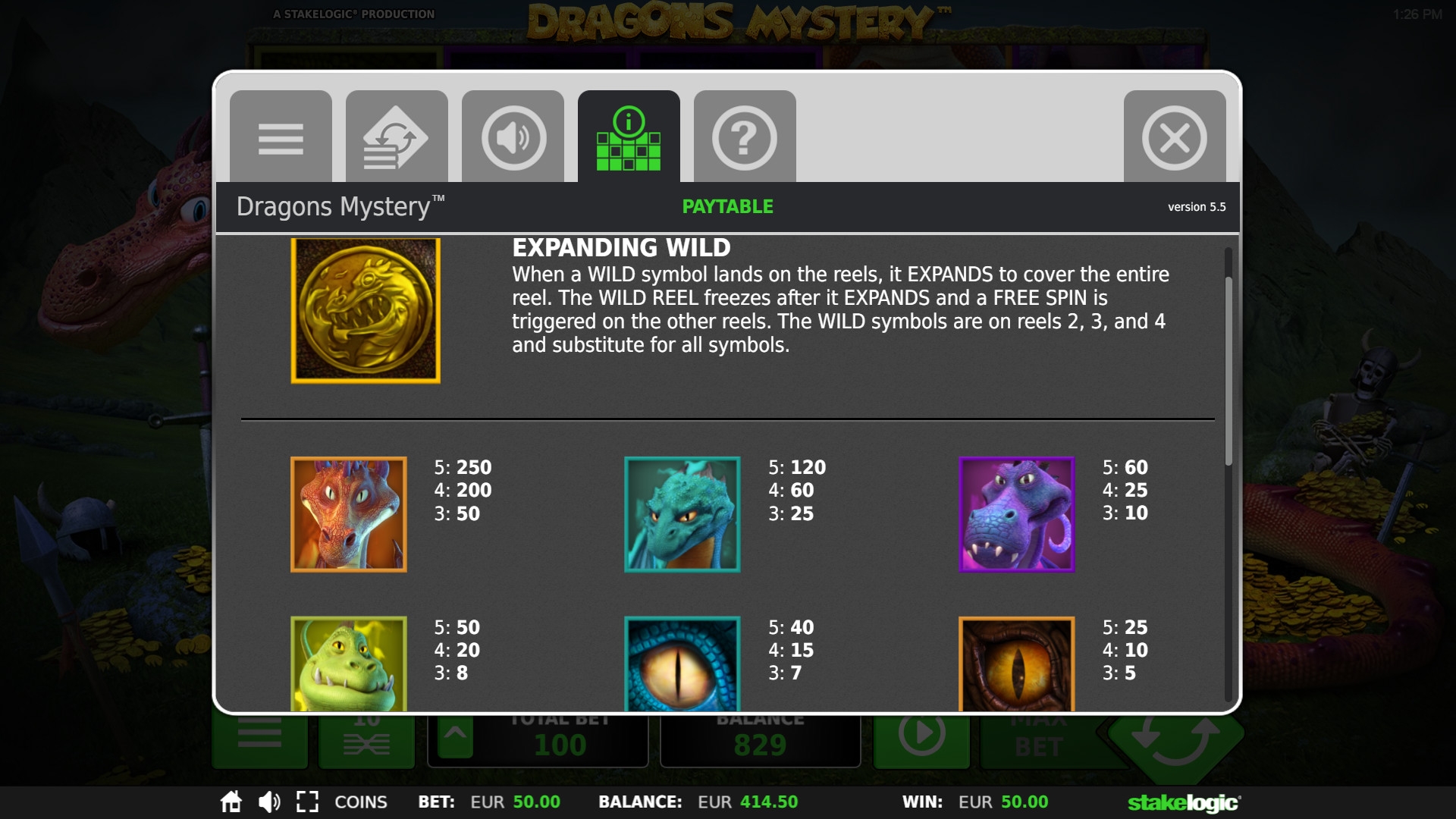Open the sound settings tab
Screen dimensions: 1456x819
pos(513,136)
